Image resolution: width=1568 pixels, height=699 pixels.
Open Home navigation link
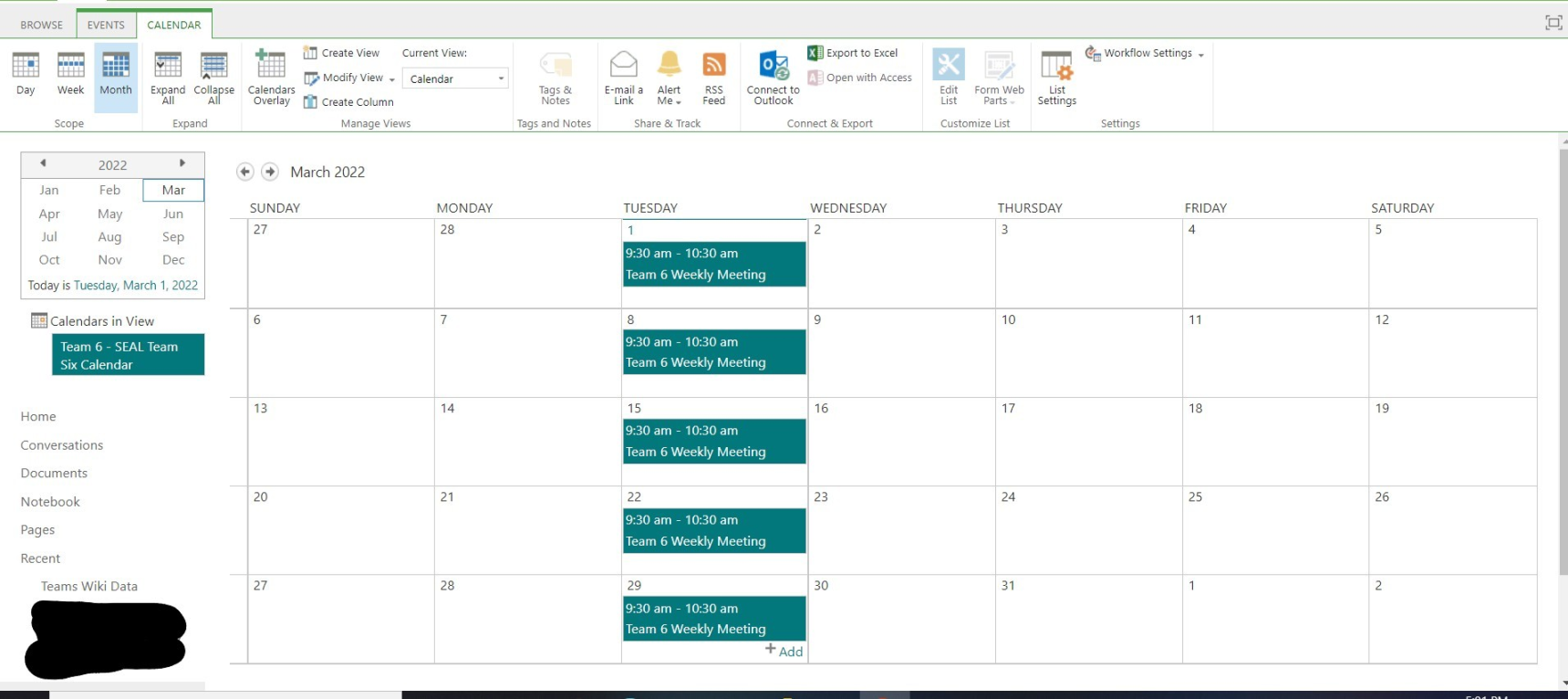click(38, 416)
